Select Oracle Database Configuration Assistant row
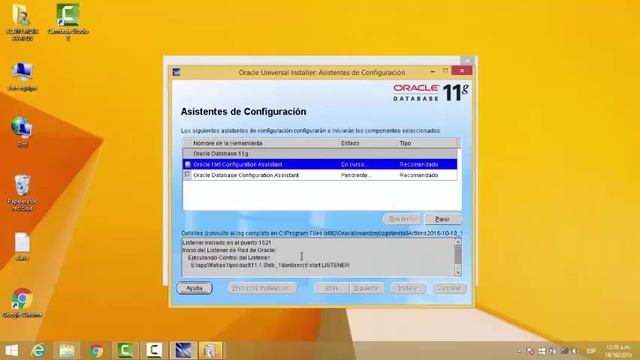This screenshot has height=360, width=640. (320, 175)
